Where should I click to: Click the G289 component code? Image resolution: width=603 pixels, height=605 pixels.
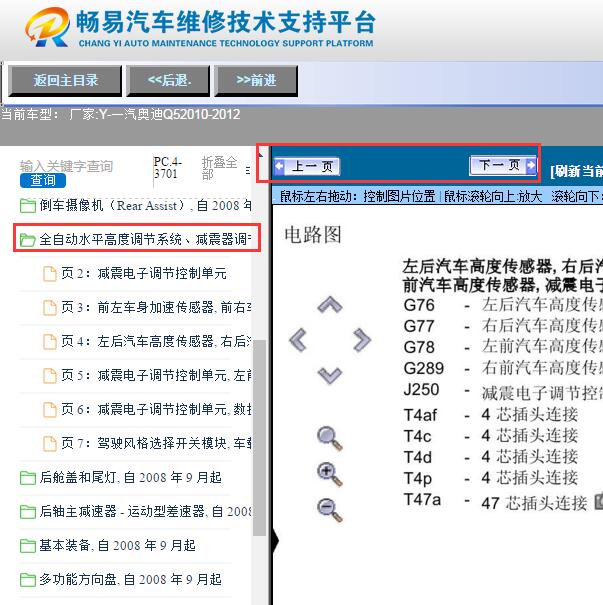424,368
